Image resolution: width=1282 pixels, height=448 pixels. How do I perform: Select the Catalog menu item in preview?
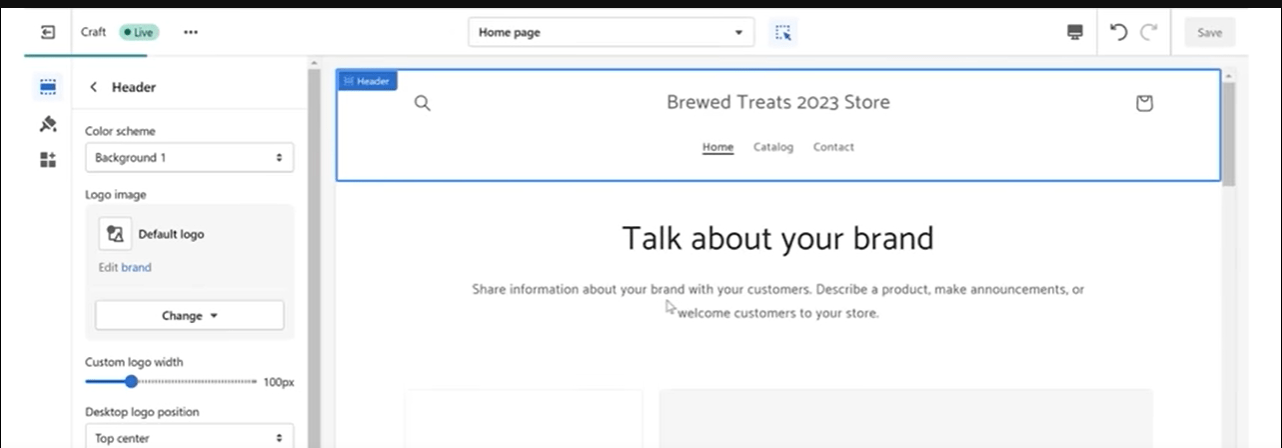point(773,147)
